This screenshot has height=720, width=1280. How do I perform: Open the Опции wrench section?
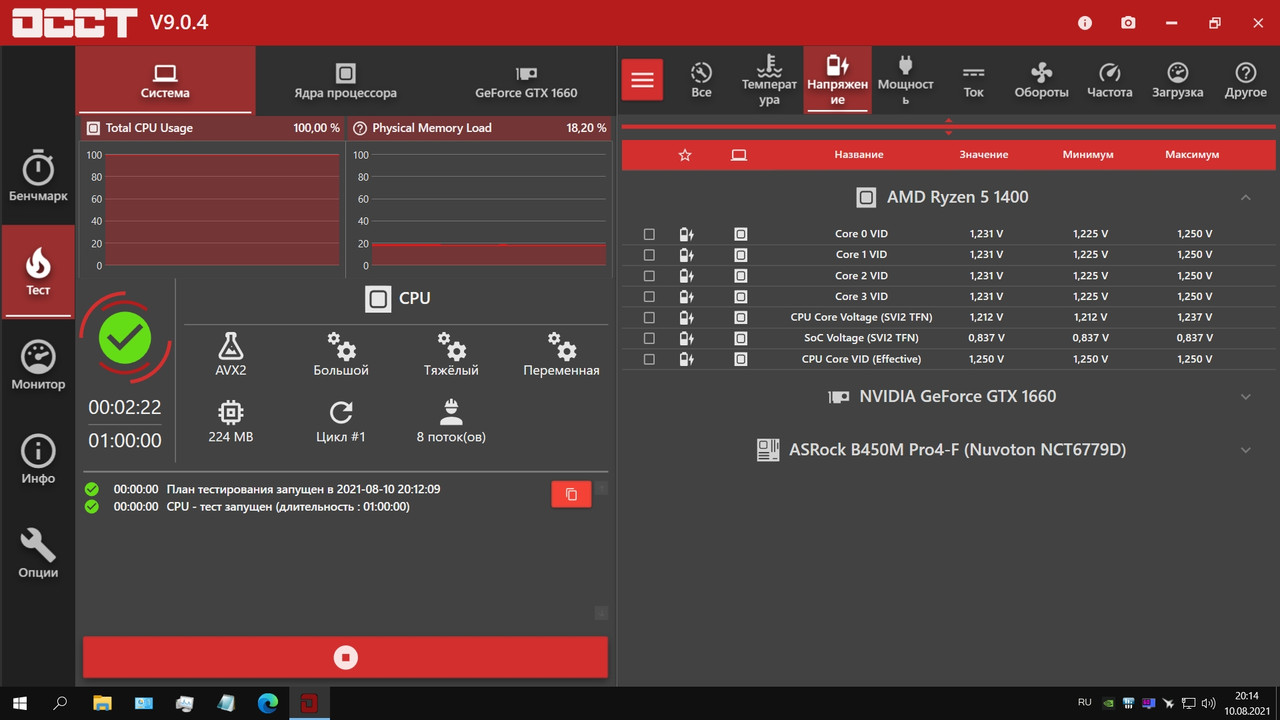pos(38,553)
